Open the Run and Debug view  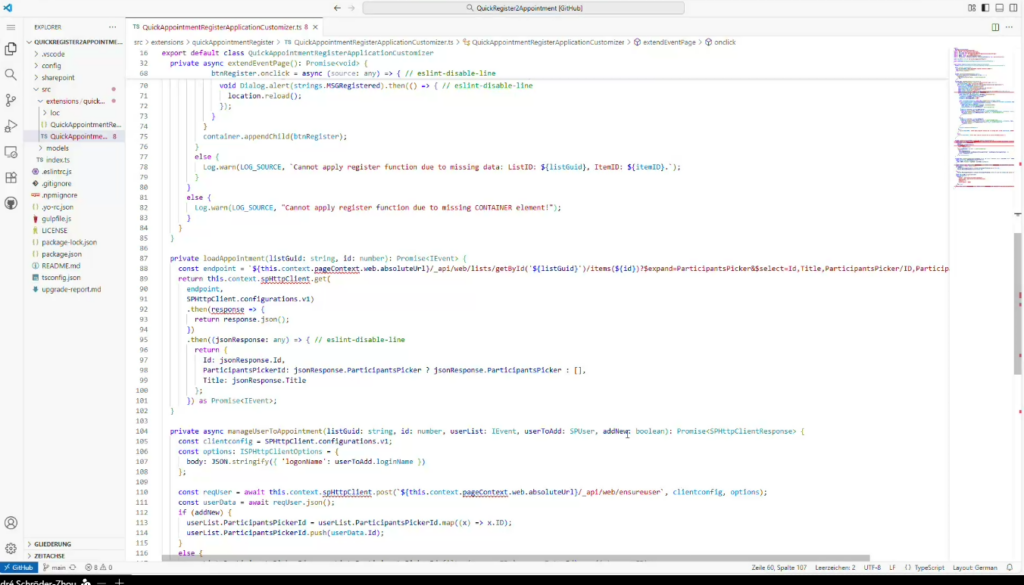11,126
